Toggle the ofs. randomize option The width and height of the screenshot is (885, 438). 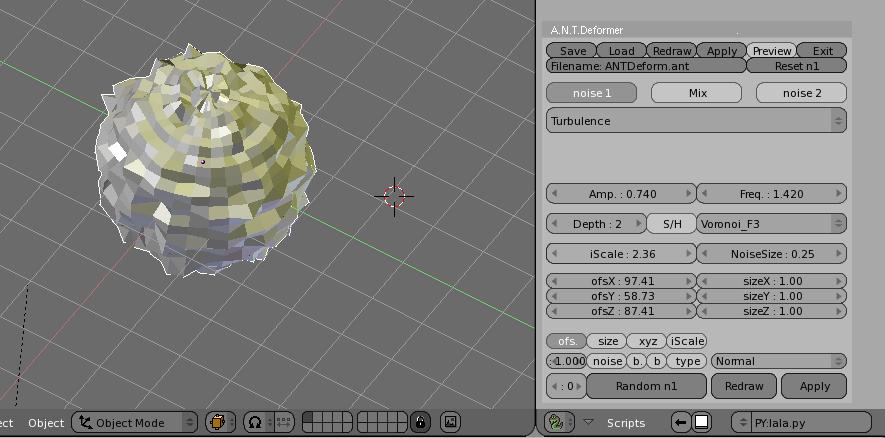[x=566, y=341]
